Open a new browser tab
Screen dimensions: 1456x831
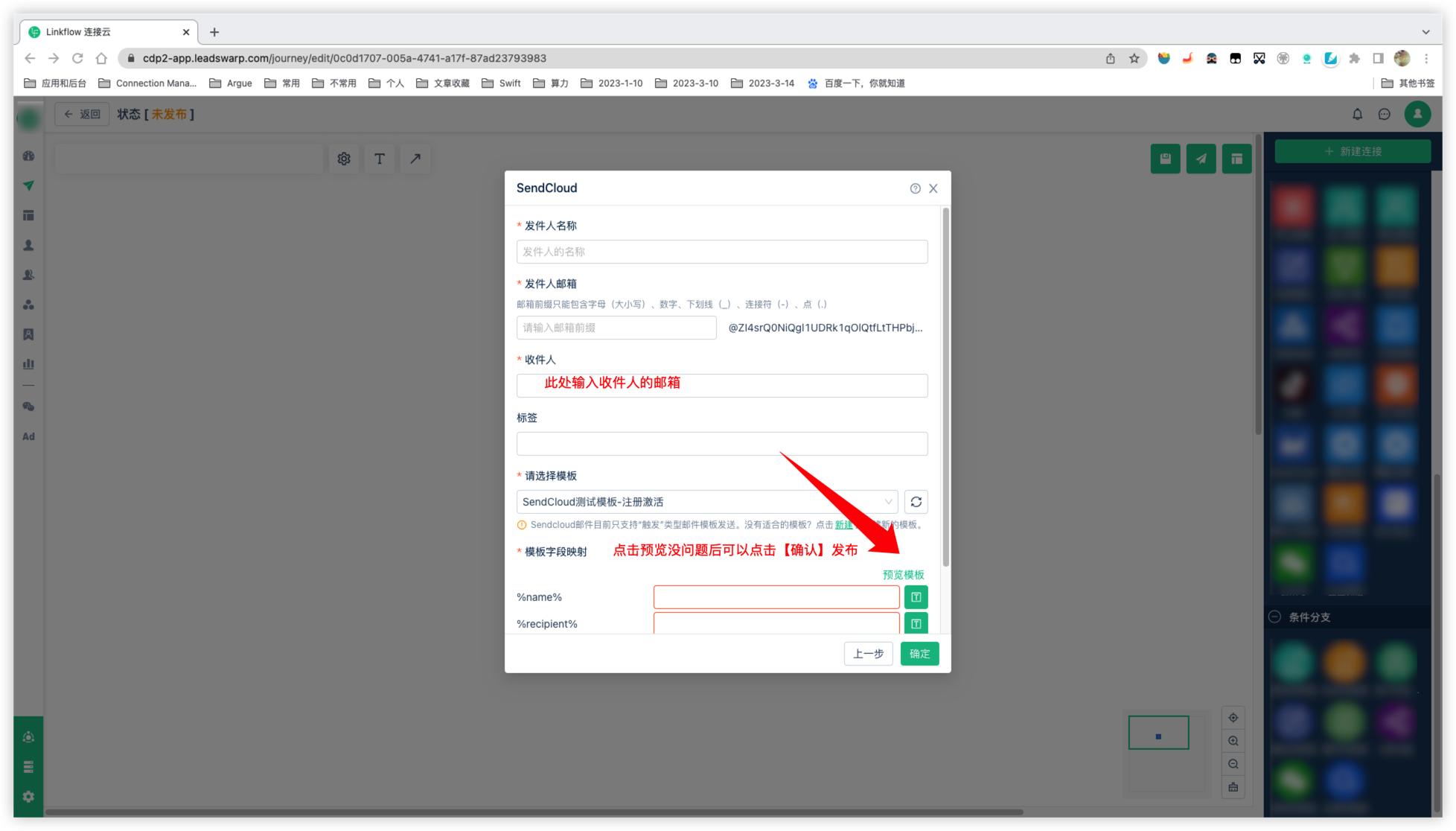coord(214,32)
